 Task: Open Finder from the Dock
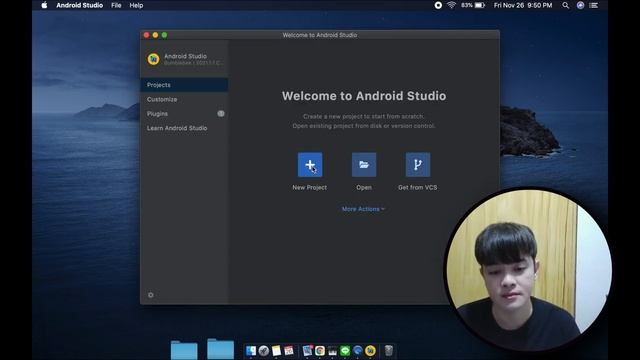(251, 351)
